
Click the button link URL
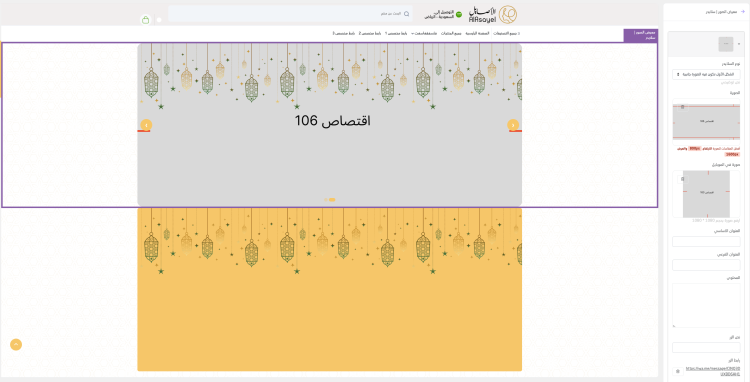pyautogui.click(x=713, y=371)
